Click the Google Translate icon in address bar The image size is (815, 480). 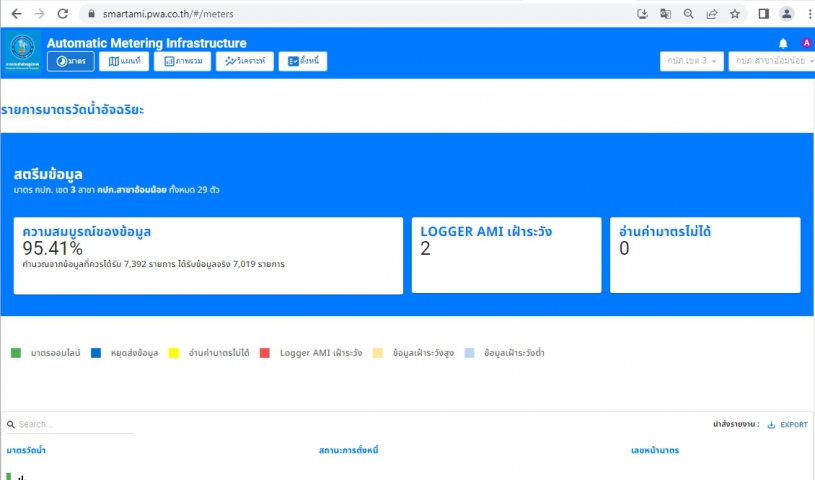pyautogui.click(x=665, y=14)
